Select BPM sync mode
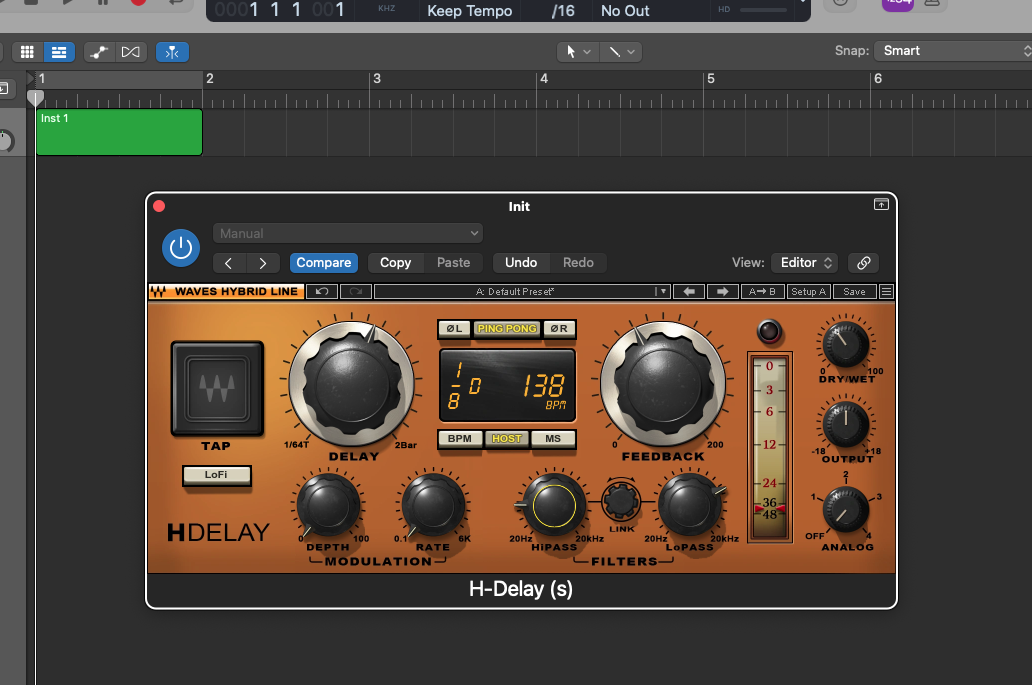This screenshot has width=1032, height=685. pos(459,439)
